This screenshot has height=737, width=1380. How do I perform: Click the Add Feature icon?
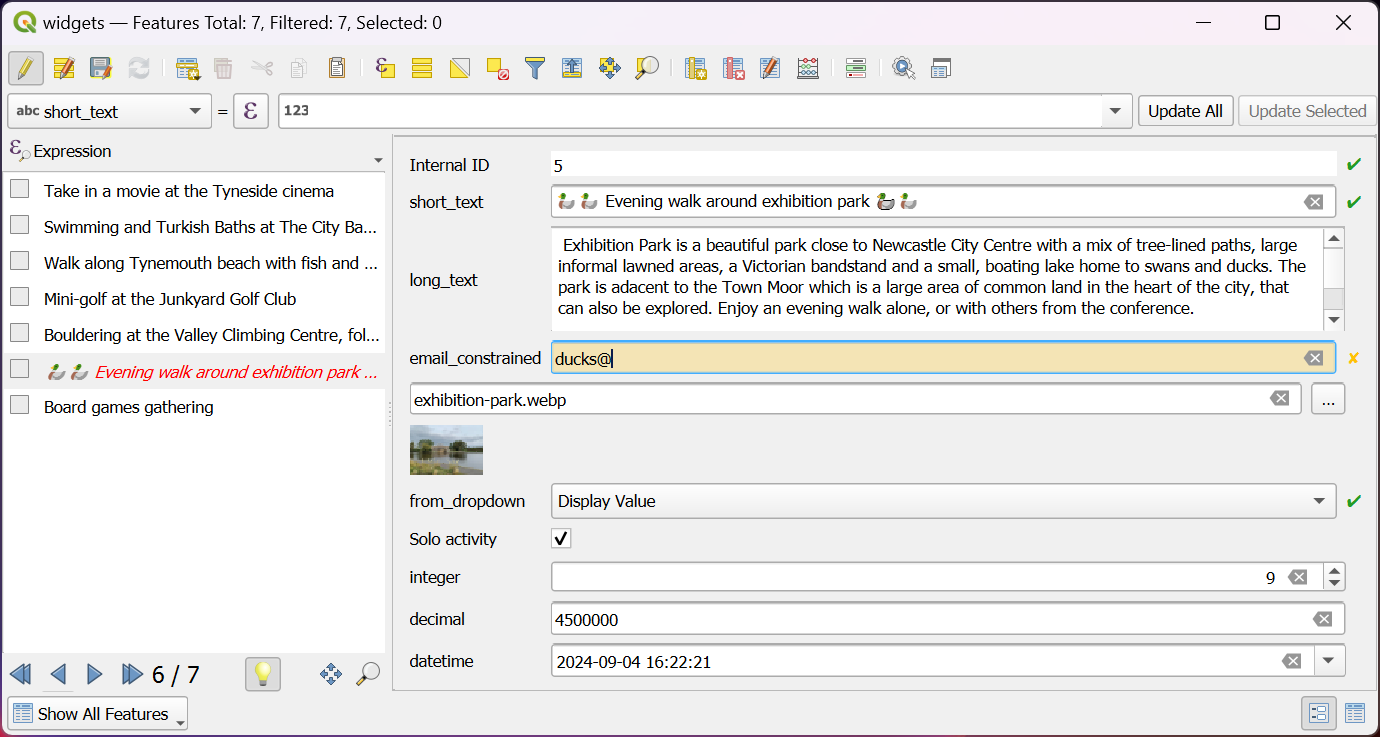coord(187,68)
